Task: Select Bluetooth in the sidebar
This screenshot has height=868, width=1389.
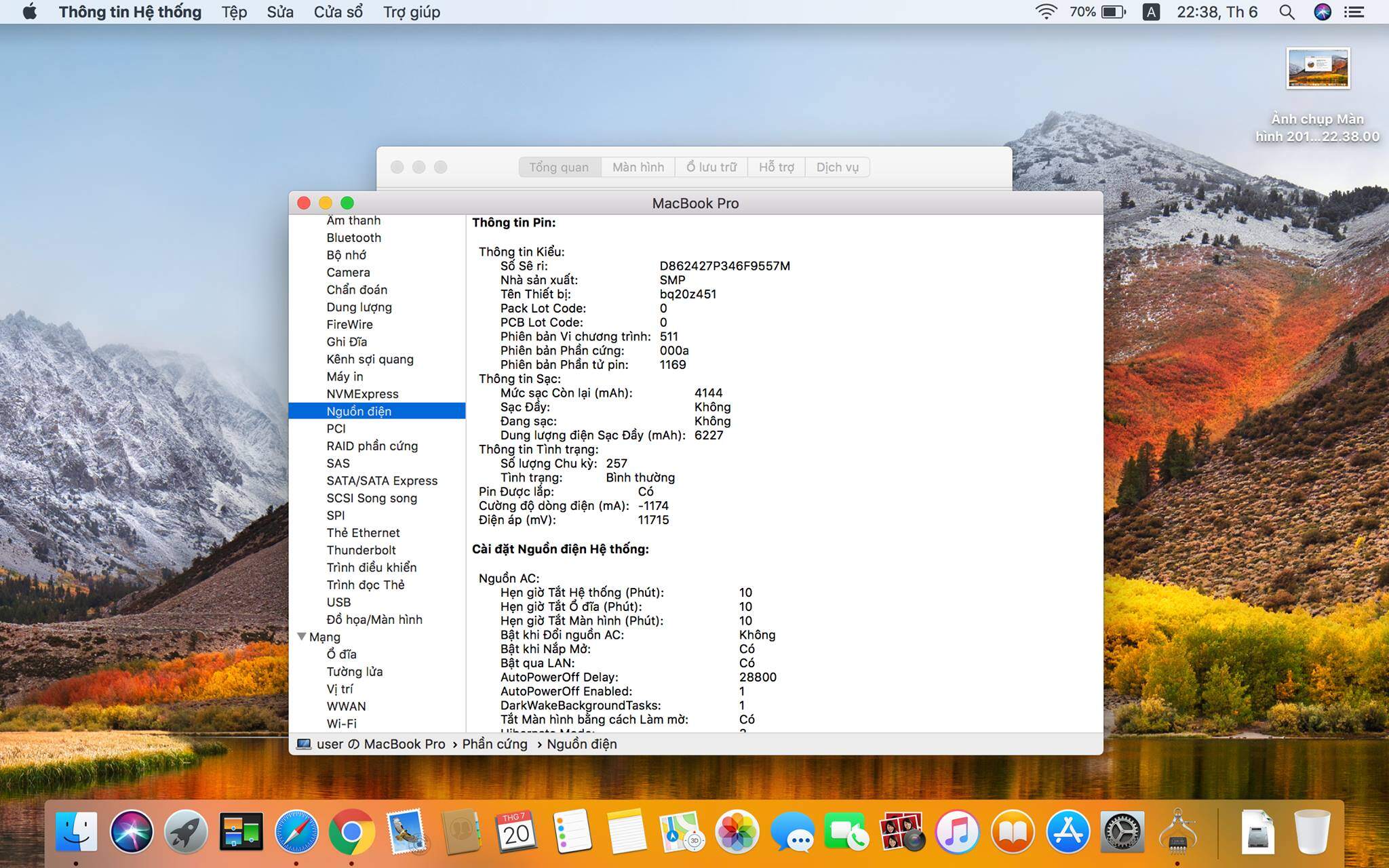Action: (353, 237)
